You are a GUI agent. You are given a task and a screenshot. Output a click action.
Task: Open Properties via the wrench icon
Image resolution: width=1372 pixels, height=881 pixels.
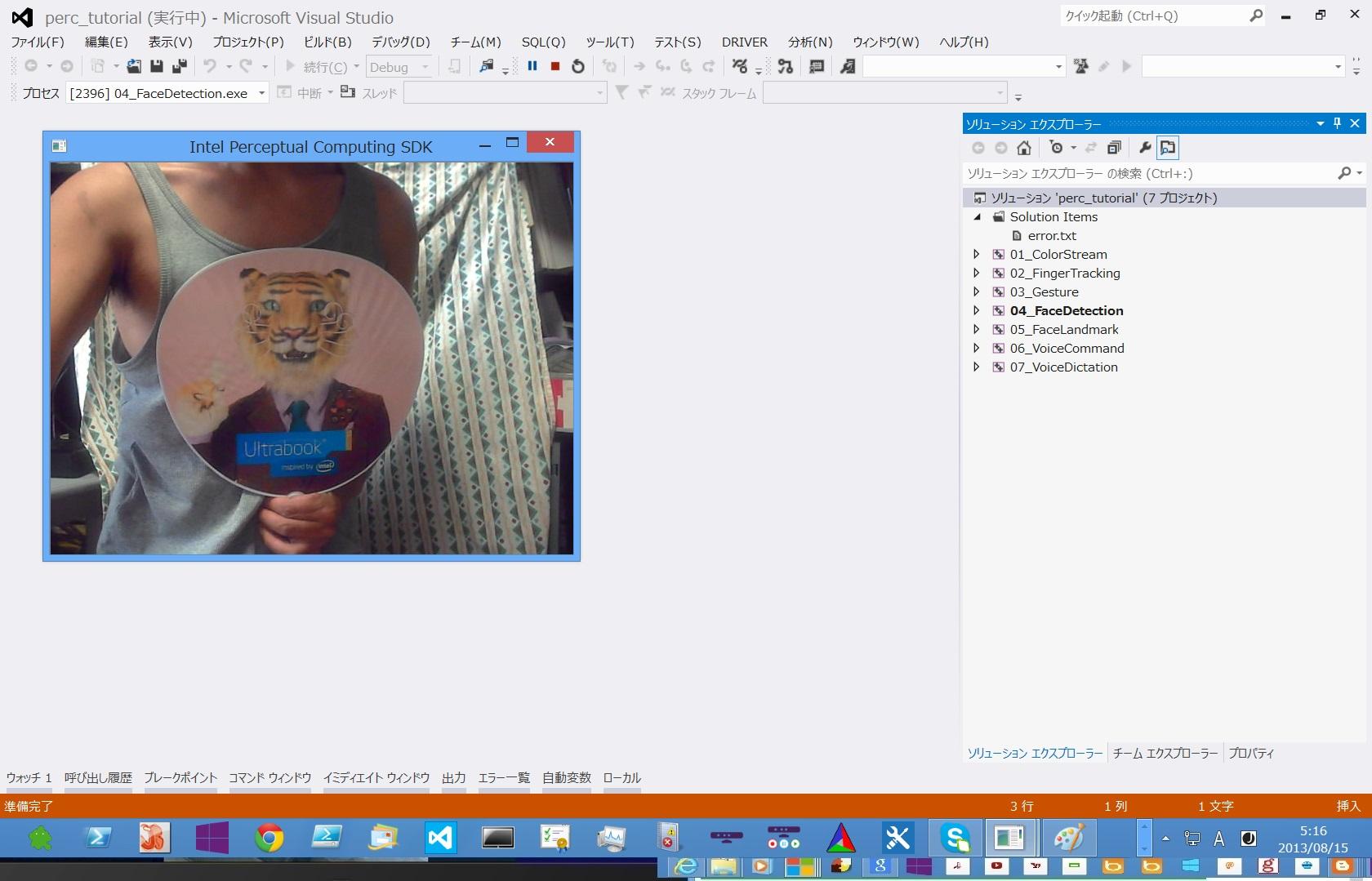pyautogui.click(x=1145, y=148)
